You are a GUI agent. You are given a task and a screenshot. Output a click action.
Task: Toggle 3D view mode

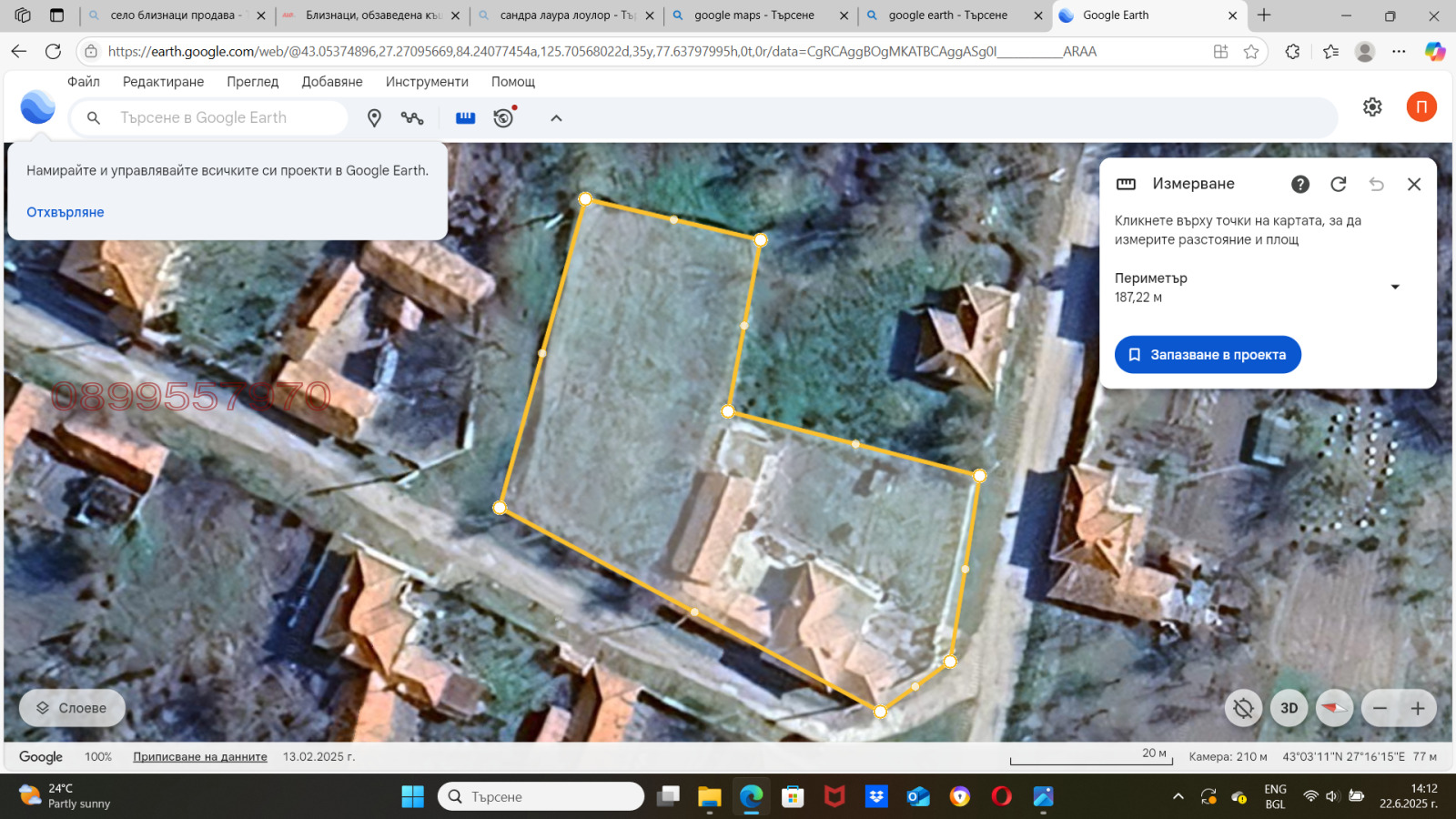(1289, 708)
